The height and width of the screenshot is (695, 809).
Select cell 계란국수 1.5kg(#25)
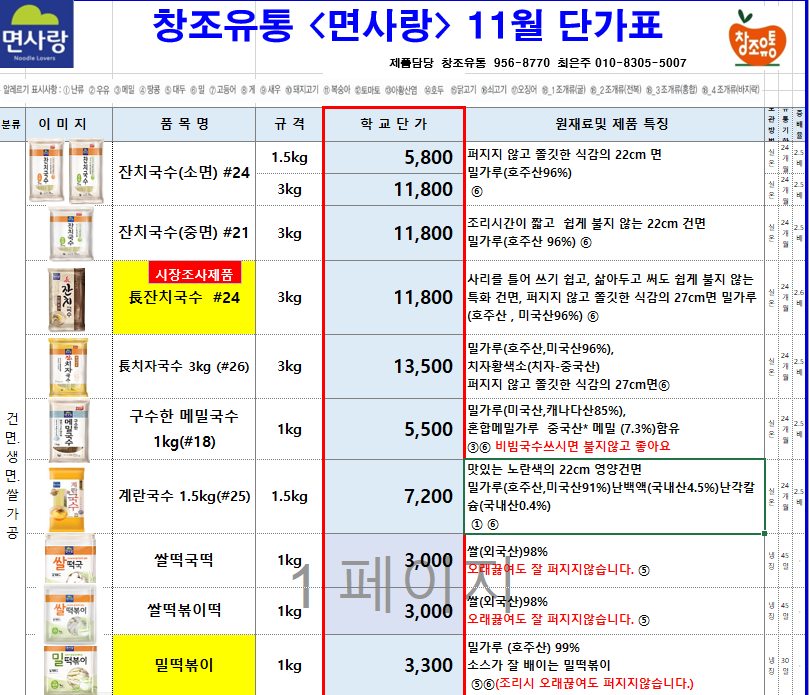(184, 496)
